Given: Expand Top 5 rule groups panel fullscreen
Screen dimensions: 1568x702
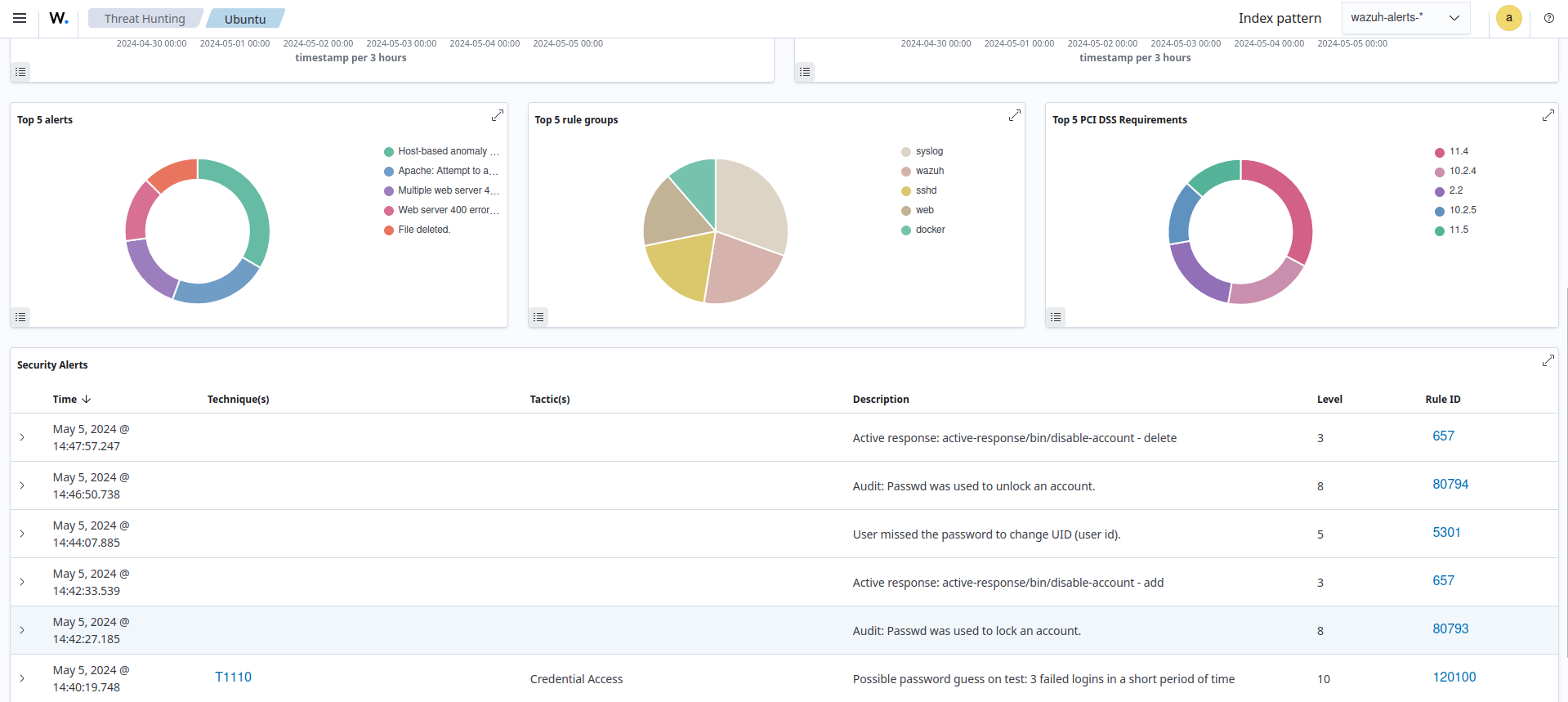Looking at the screenshot, I should [x=1014, y=116].
